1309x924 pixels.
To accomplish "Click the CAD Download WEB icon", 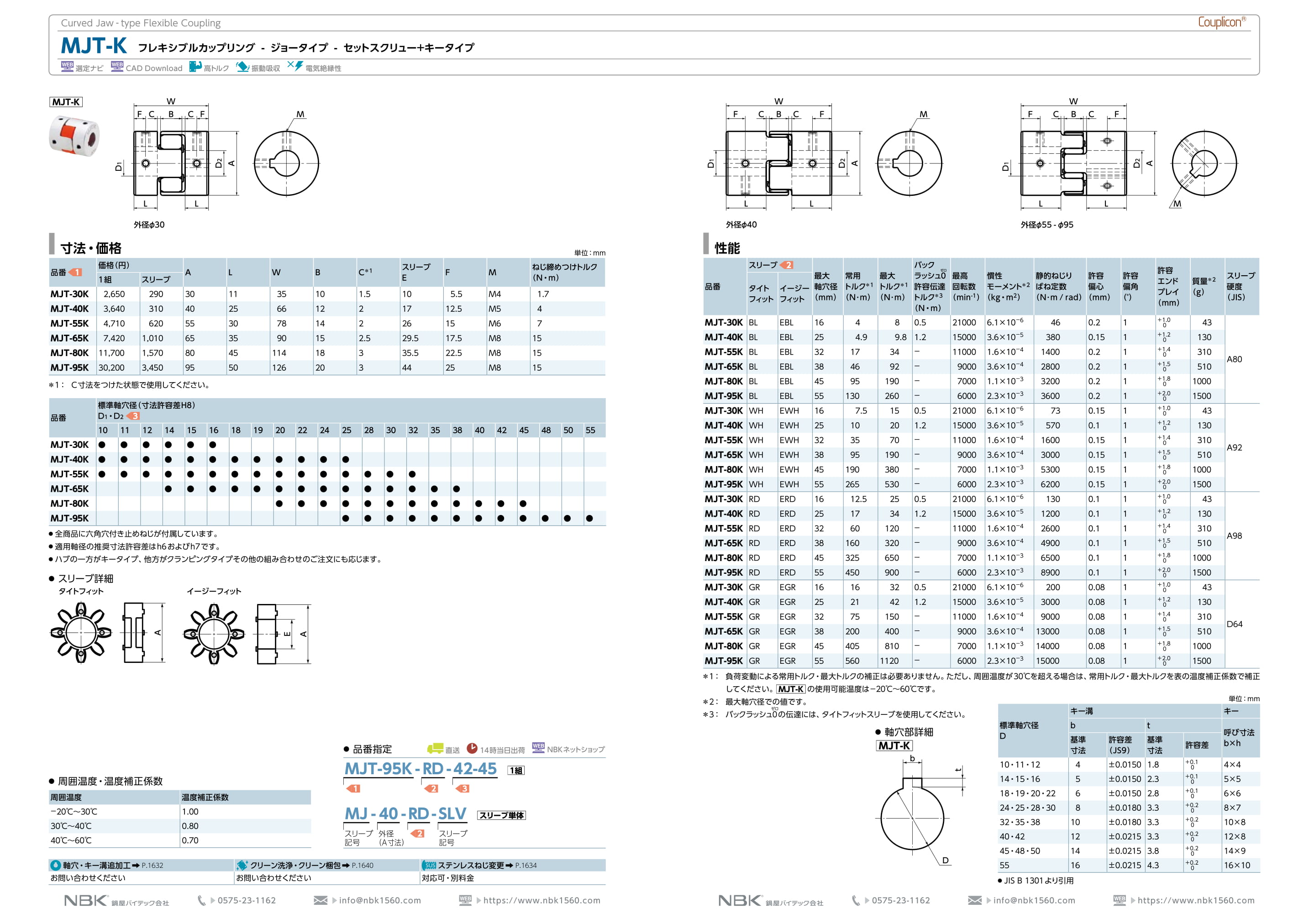I will pyautogui.click(x=117, y=66).
